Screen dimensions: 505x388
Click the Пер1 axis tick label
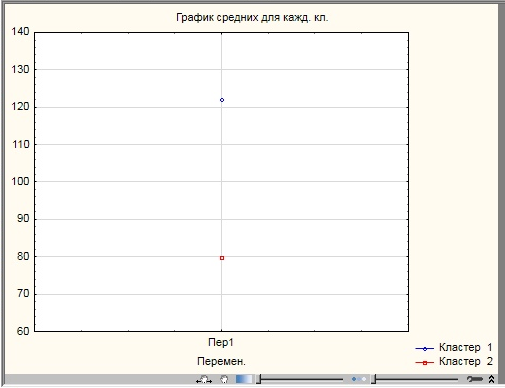click(x=221, y=342)
